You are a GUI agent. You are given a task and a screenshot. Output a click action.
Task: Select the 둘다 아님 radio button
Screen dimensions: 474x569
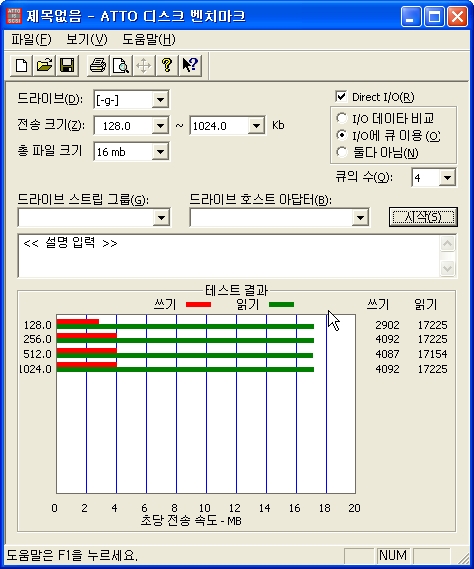pyautogui.click(x=341, y=152)
